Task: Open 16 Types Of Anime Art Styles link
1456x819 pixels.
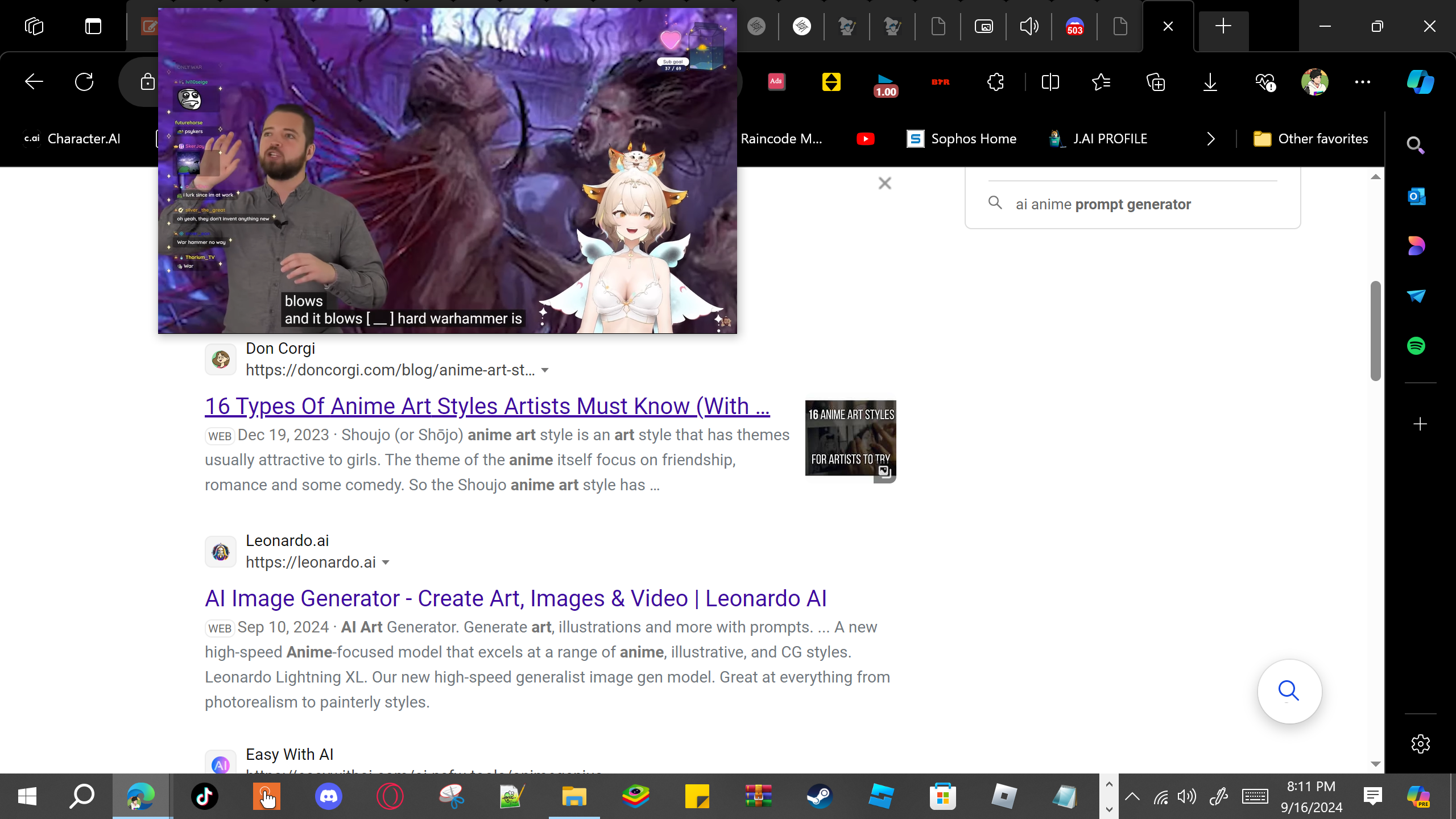Action: 487,406
